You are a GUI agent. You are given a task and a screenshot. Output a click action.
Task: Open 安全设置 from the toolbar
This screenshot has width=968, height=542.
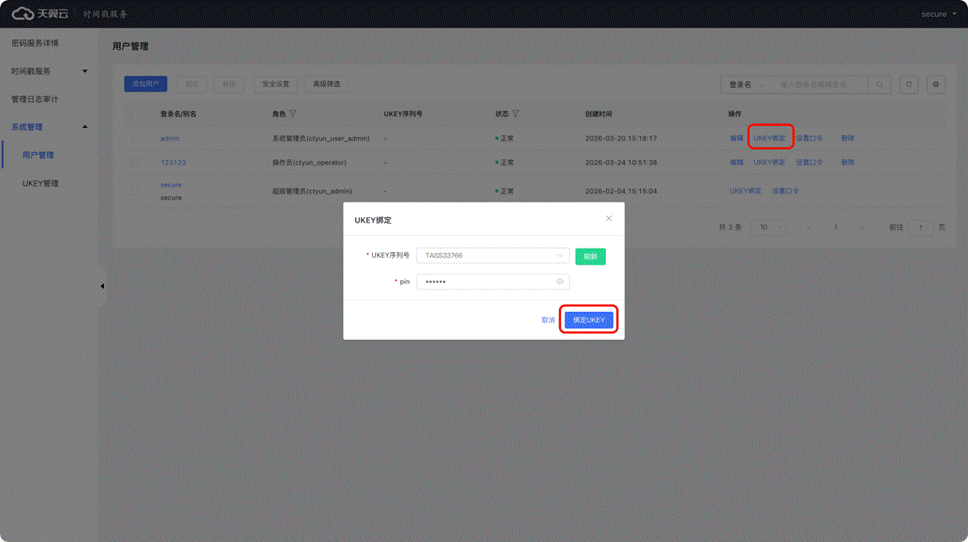(275, 84)
